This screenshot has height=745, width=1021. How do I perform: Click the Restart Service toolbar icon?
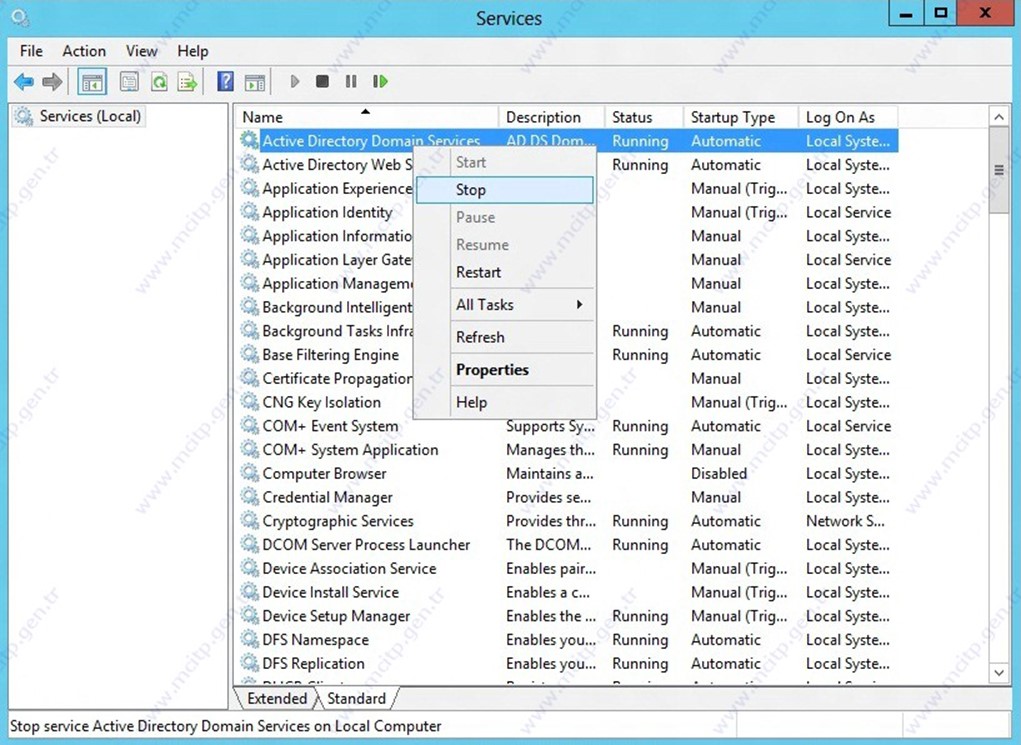tap(380, 81)
